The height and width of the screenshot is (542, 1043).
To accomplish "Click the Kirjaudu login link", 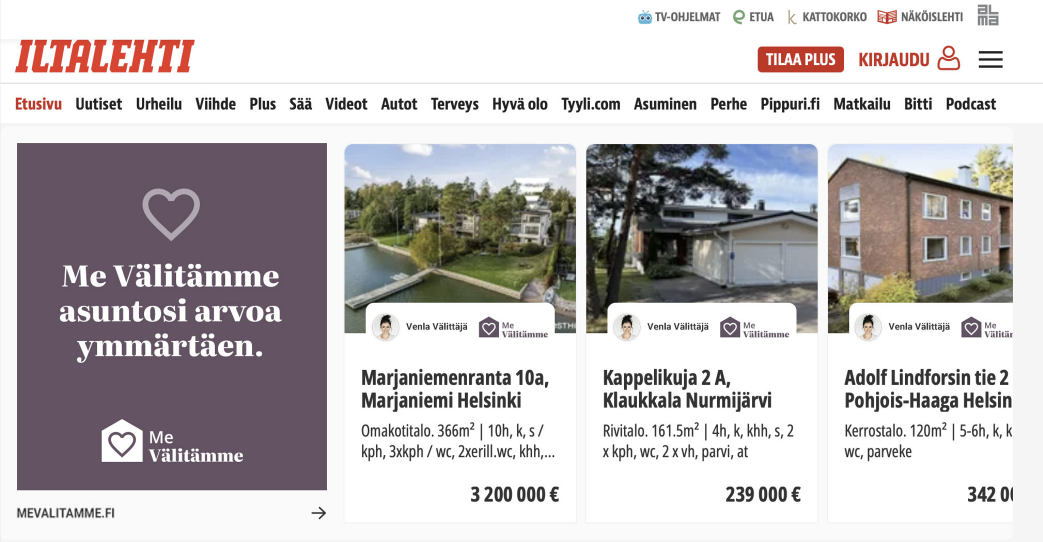I will coord(893,60).
